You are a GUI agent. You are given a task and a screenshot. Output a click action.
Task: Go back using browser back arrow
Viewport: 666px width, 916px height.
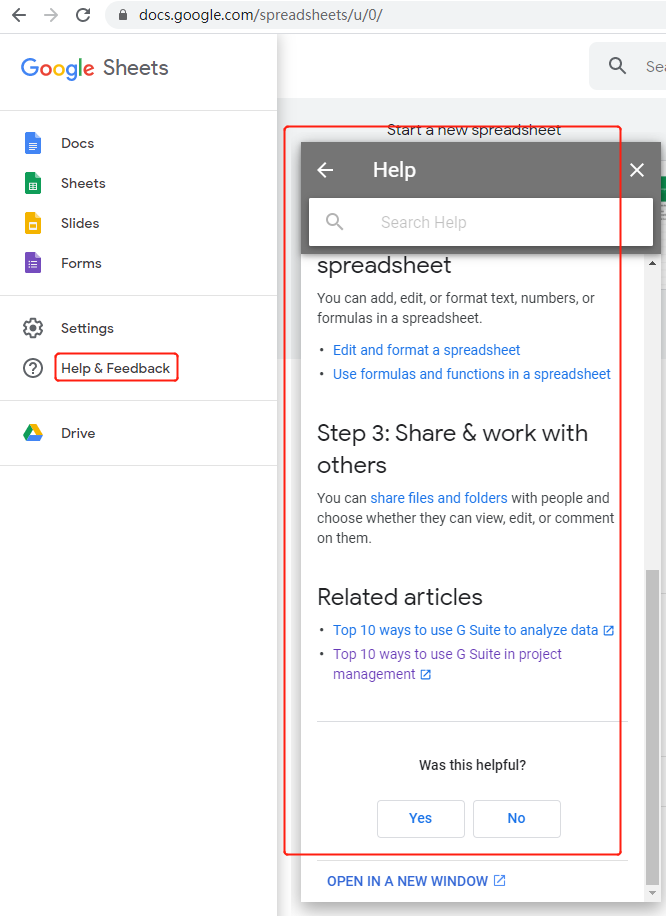(19, 15)
